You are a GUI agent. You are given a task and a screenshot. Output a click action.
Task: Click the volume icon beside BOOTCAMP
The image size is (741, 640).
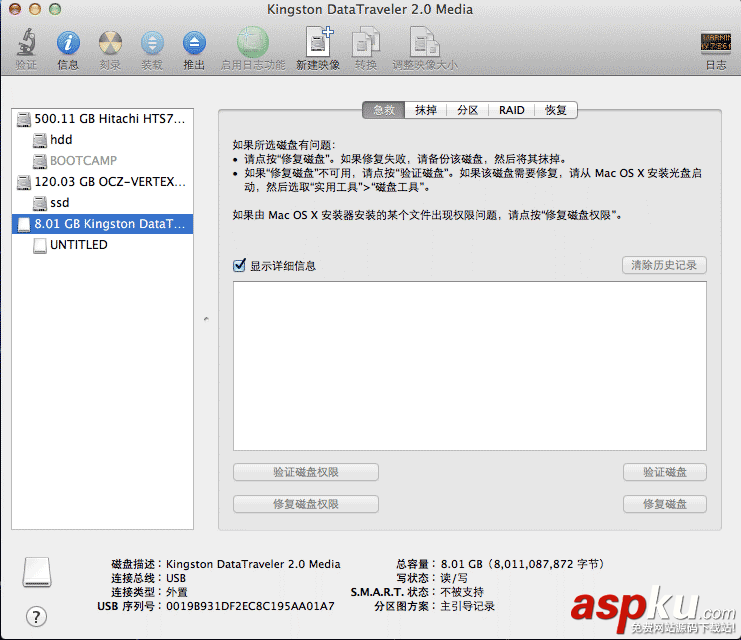(x=40, y=161)
